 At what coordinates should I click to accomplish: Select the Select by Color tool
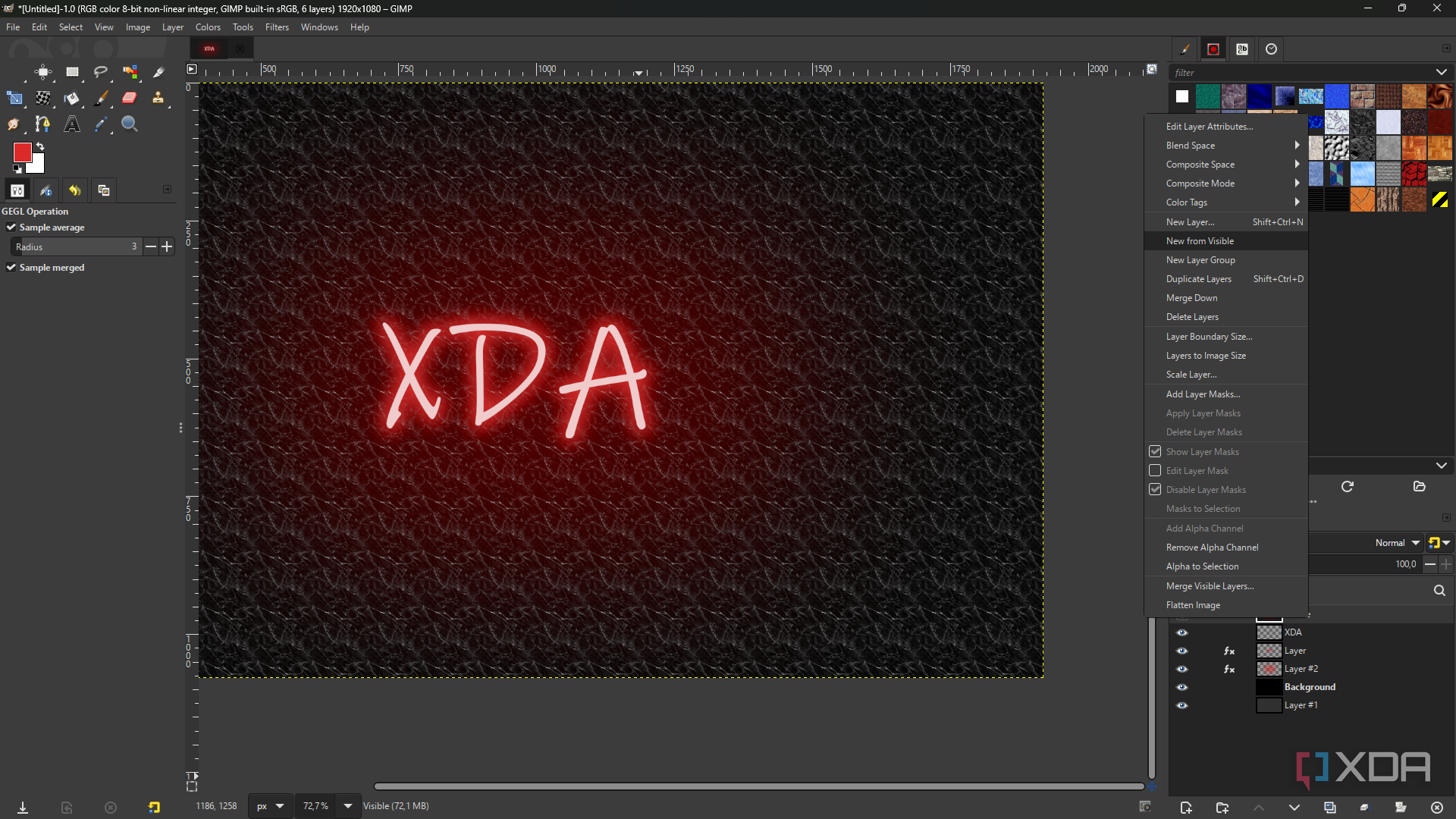[x=130, y=72]
